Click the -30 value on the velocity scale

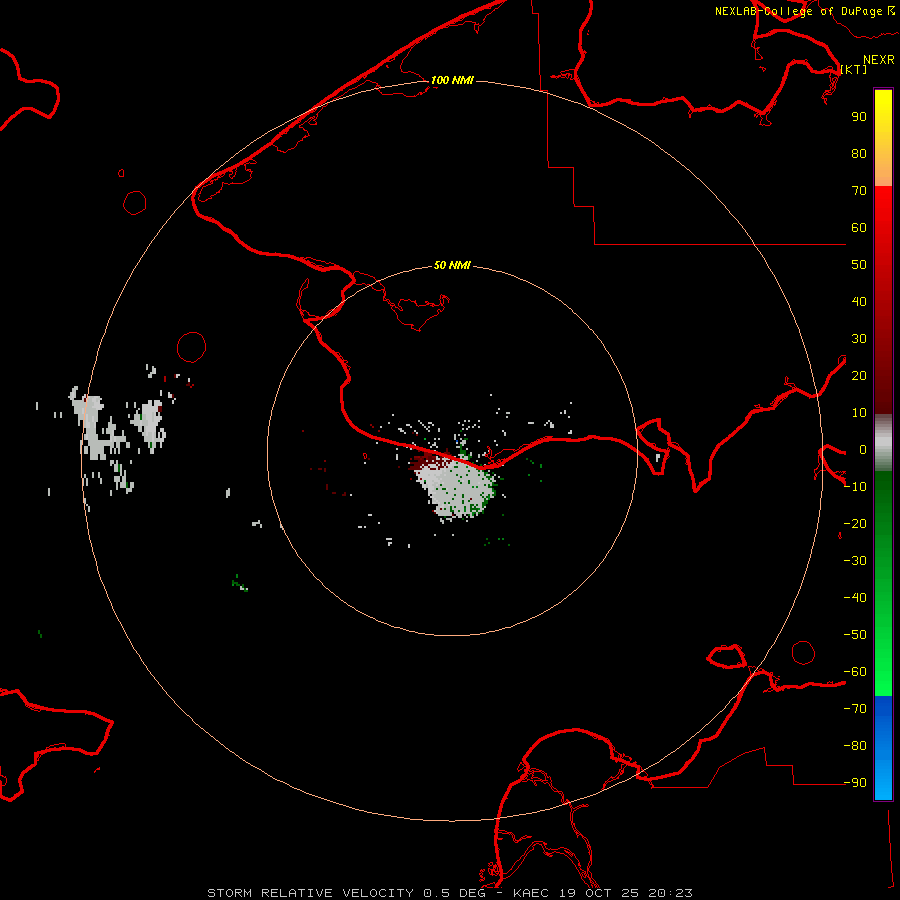[x=855, y=561]
